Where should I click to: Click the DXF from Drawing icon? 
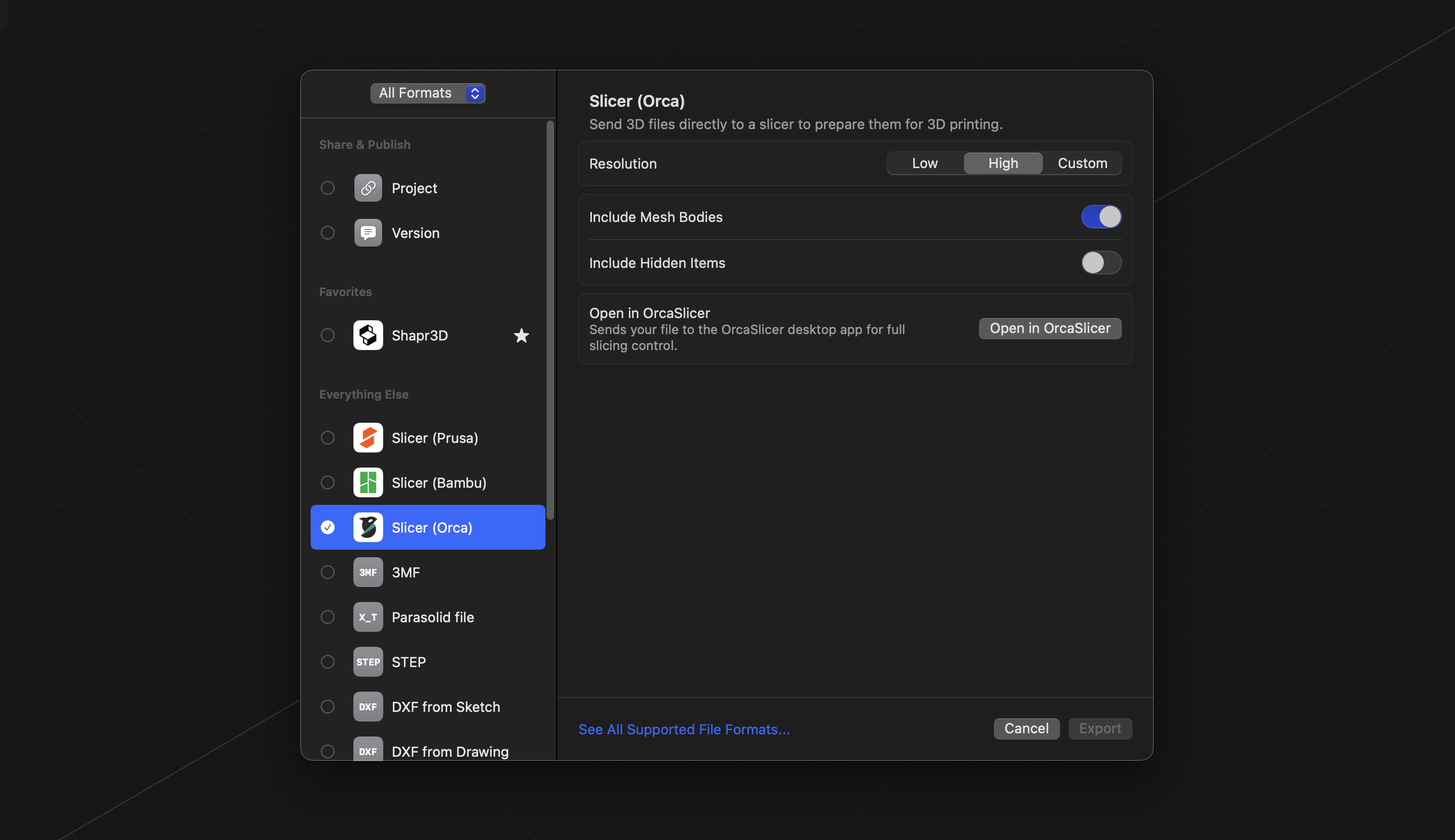point(368,749)
